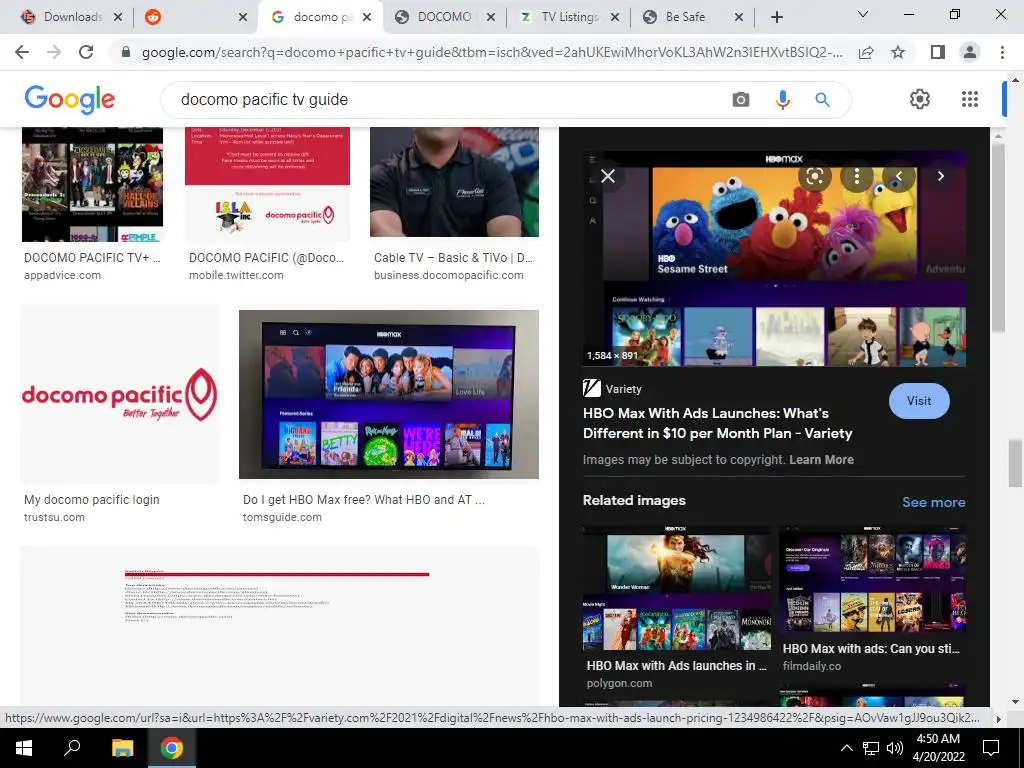Click the browser forward arrow
This screenshot has height=768, width=1024.
click(x=54, y=52)
